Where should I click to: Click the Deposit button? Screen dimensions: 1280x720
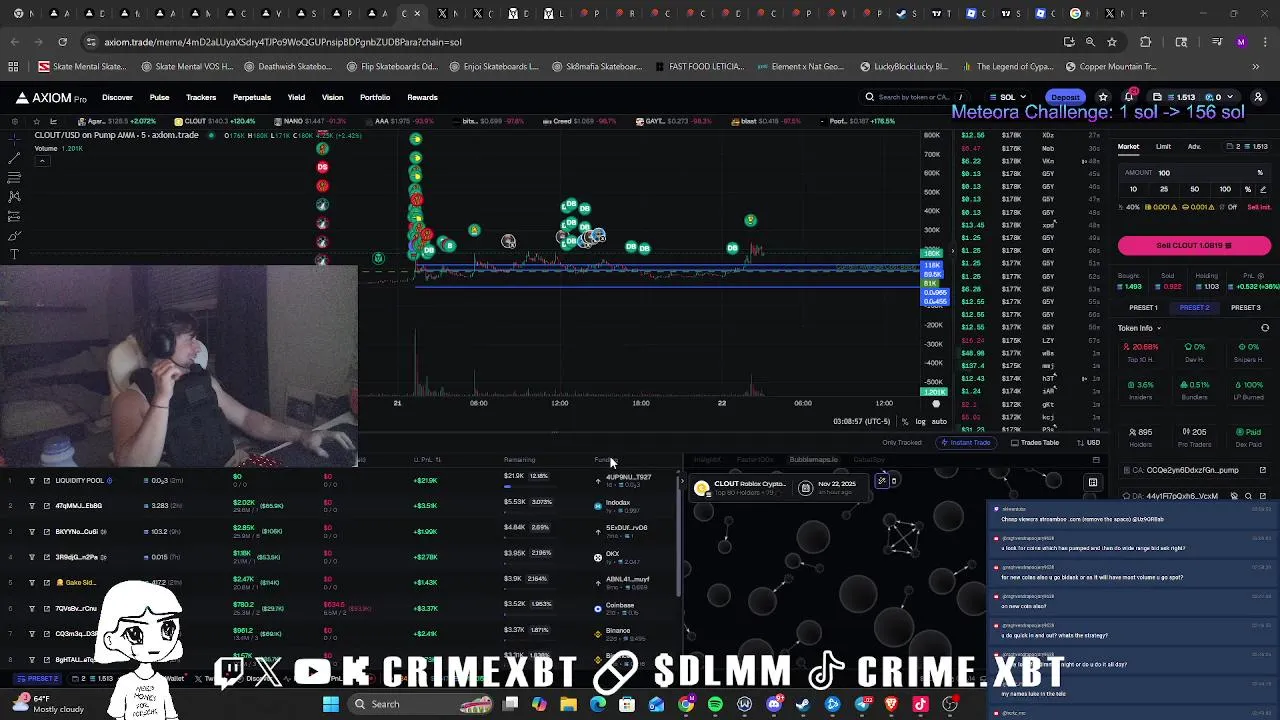pyautogui.click(x=1065, y=97)
